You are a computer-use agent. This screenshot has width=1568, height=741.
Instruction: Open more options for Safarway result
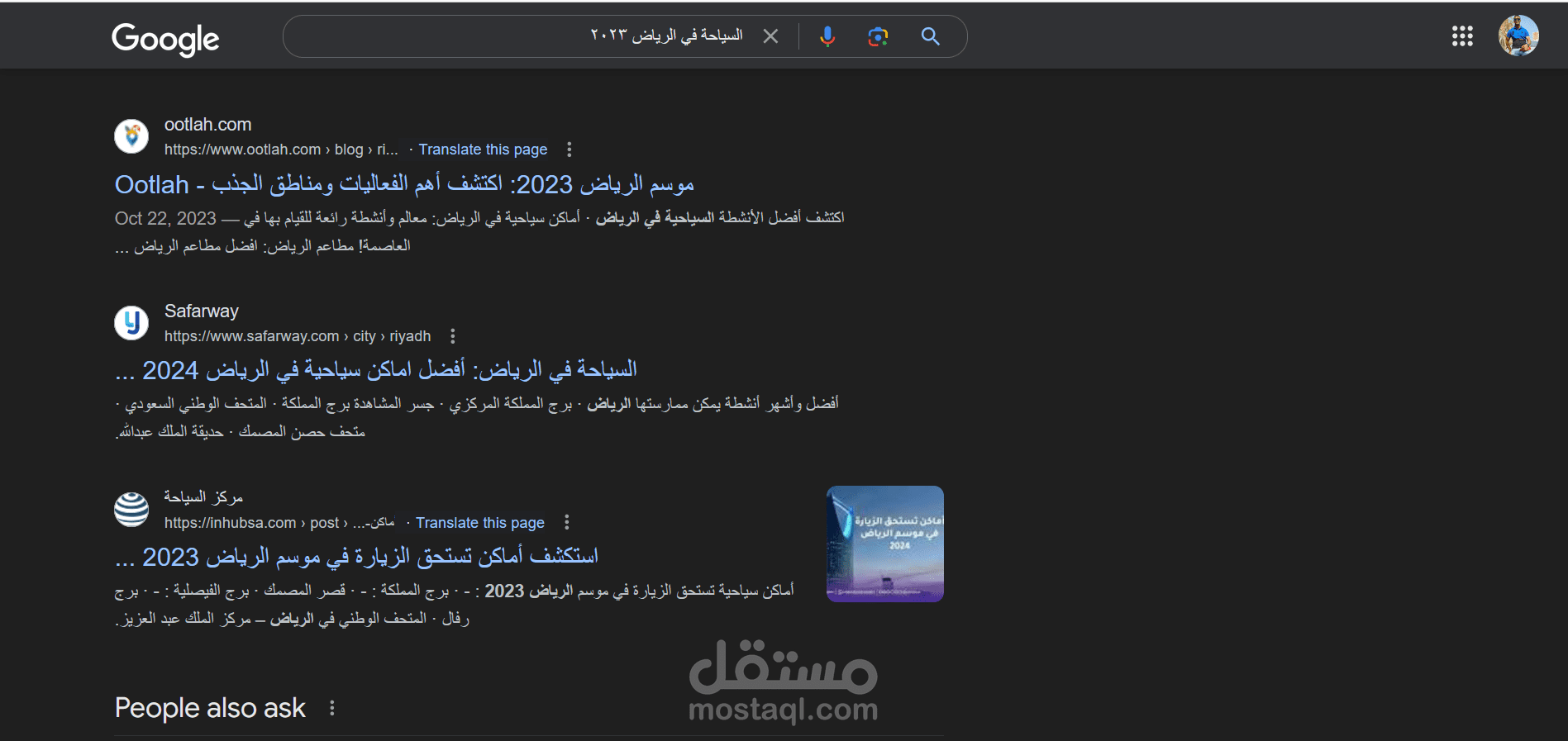pyautogui.click(x=452, y=336)
